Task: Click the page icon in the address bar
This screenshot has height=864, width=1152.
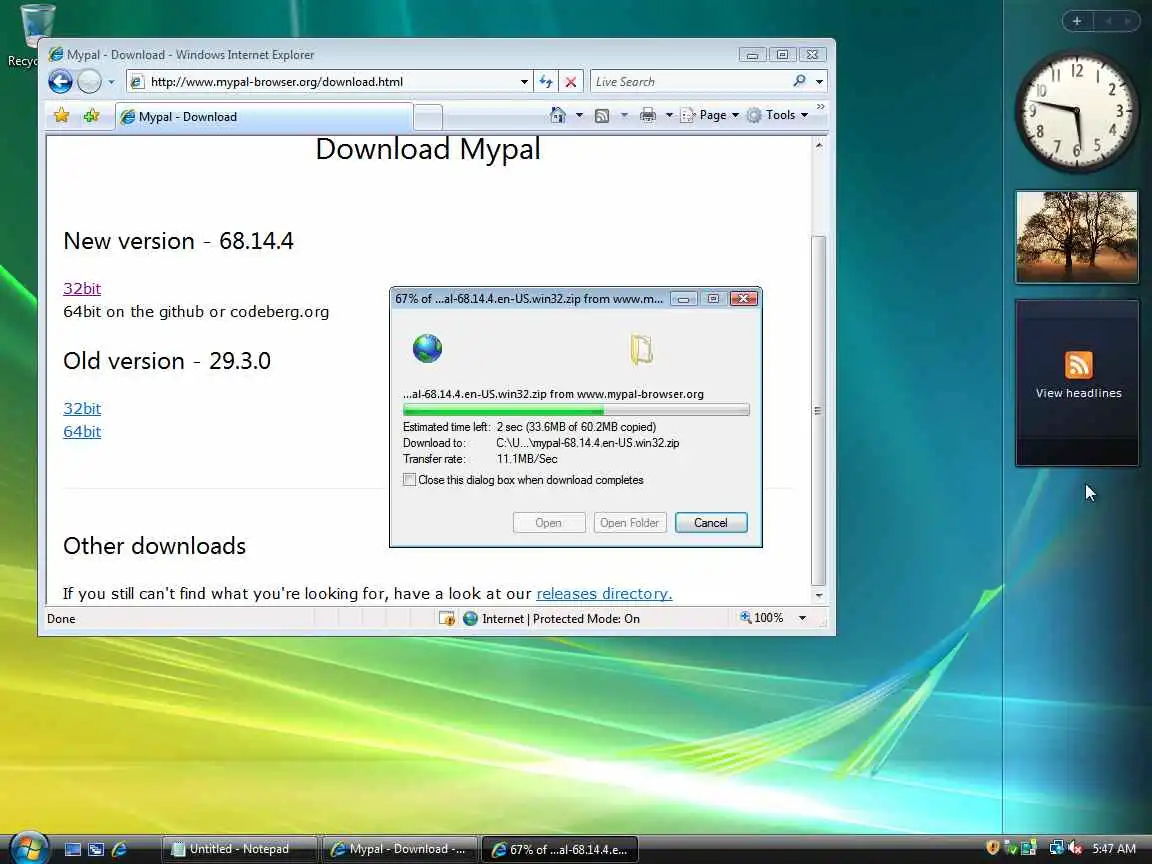Action: coord(137,82)
